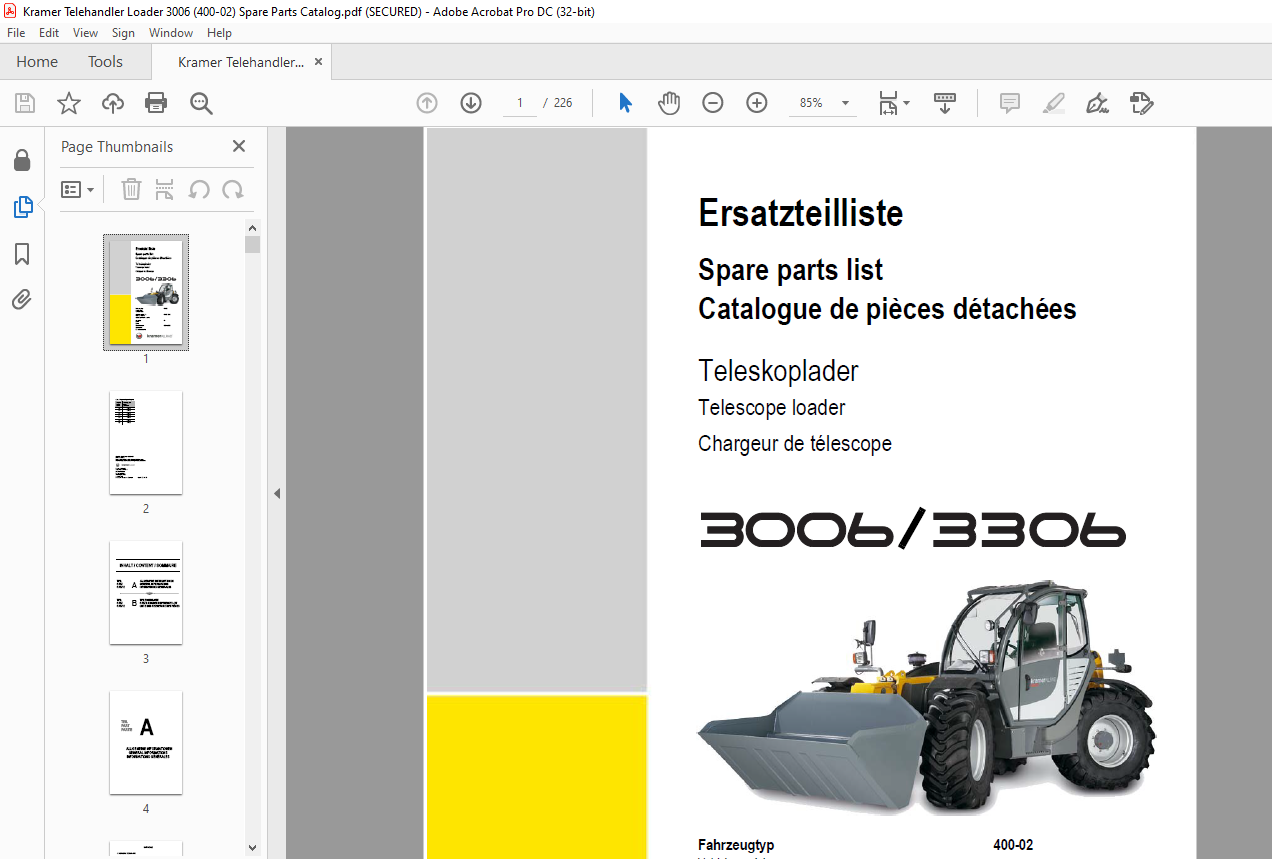Close the Kramer Telehandler document tab
This screenshot has height=859, width=1272.
[x=319, y=62]
